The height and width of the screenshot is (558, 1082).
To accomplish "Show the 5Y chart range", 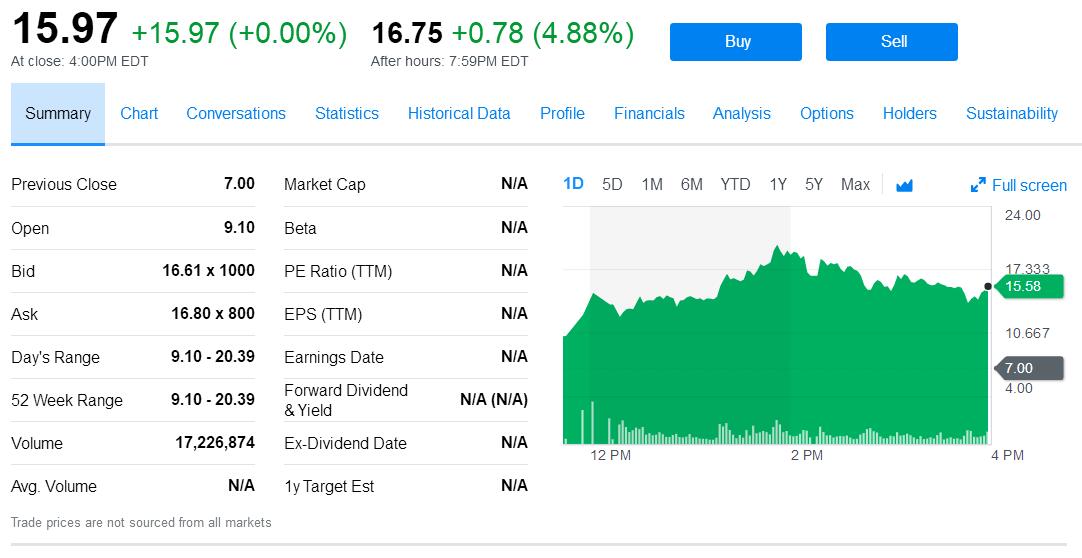I will tap(814, 184).
